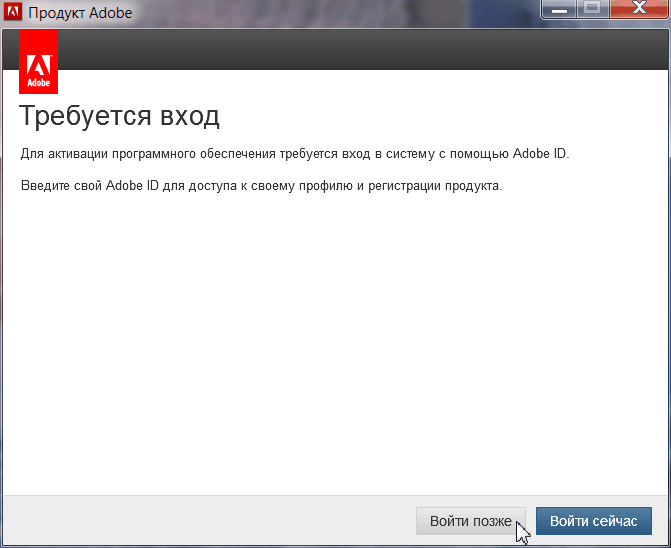Click the gray footer left of Войти позже
This screenshot has width=671, height=548.
(200, 521)
